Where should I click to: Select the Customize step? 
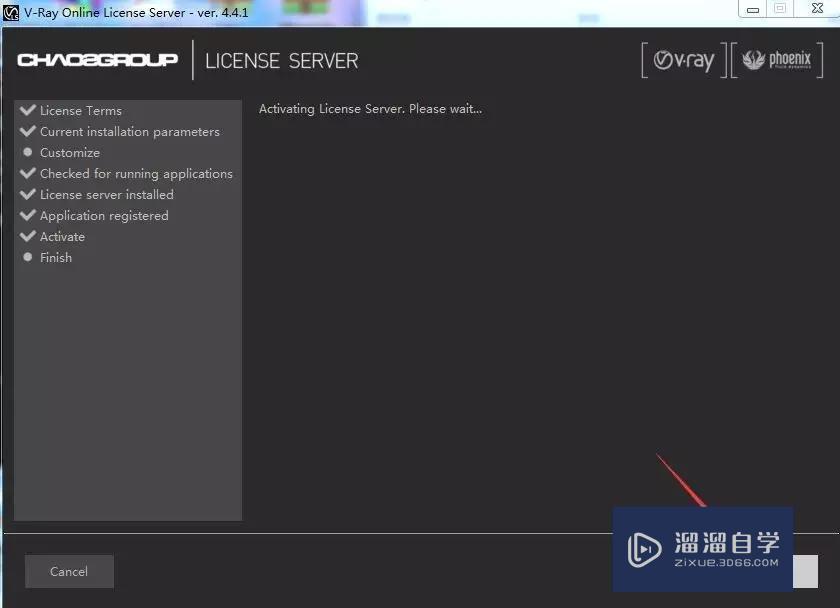click(70, 153)
